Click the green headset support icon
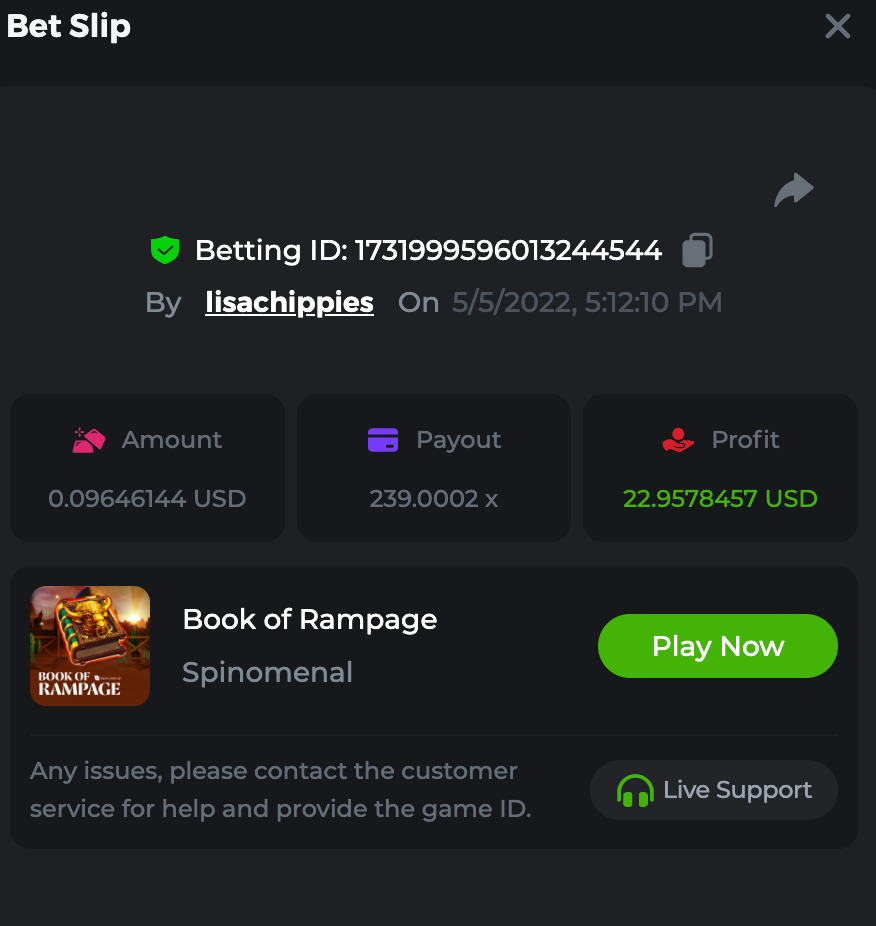The height and width of the screenshot is (926, 876). (x=635, y=791)
